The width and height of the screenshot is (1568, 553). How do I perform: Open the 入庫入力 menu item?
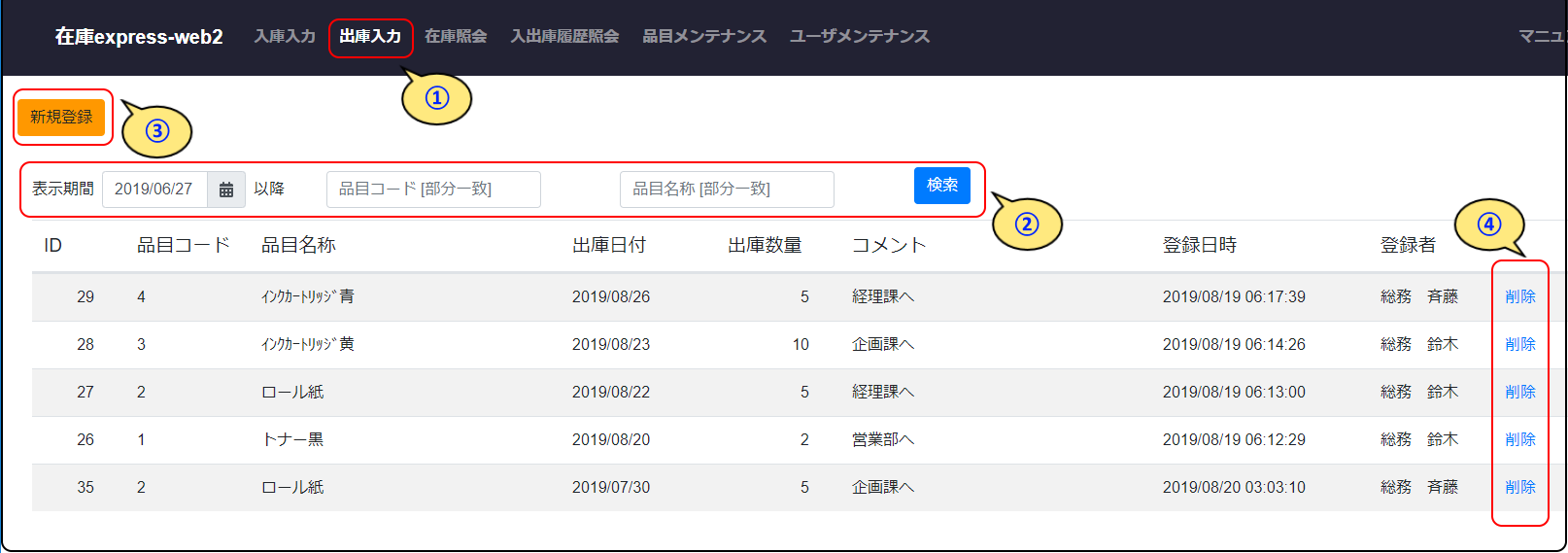click(x=285, y=36)
